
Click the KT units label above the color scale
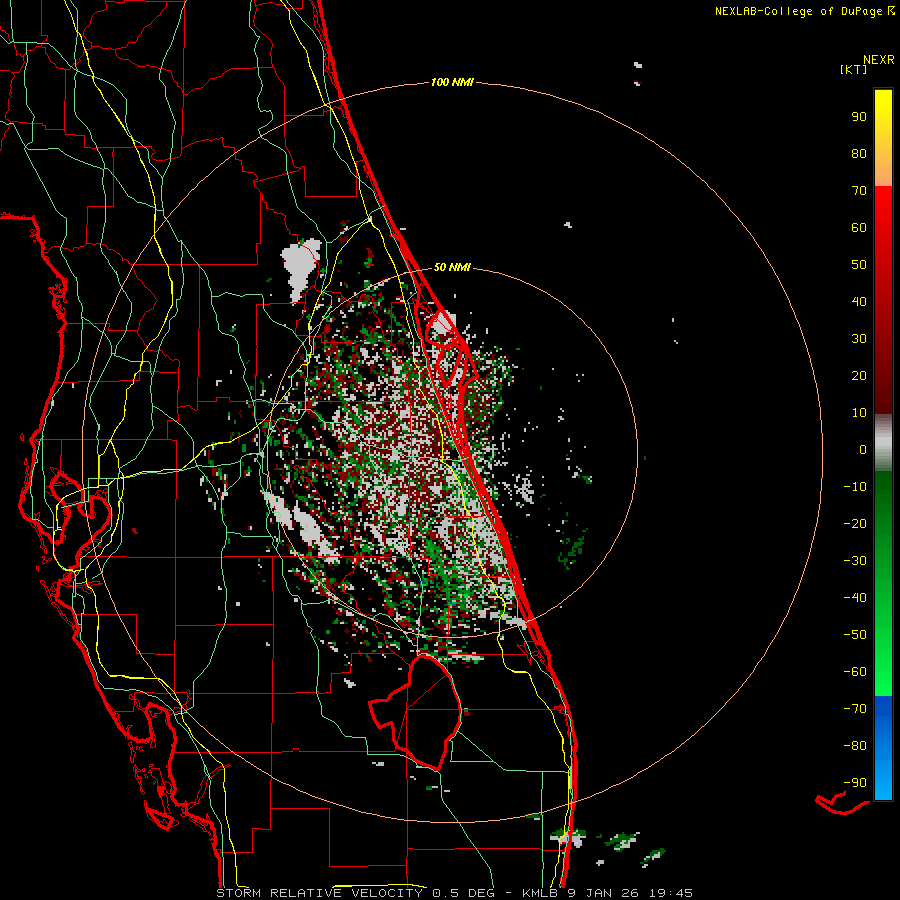point(854,69)
